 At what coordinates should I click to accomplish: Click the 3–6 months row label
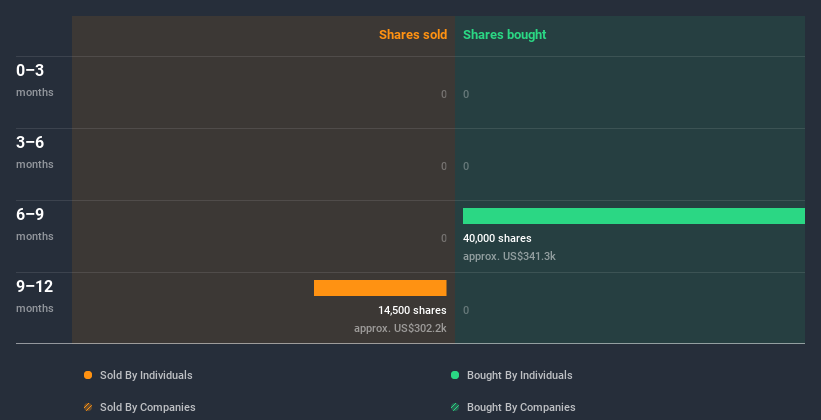pyautogui.click(x=35, y=152)
